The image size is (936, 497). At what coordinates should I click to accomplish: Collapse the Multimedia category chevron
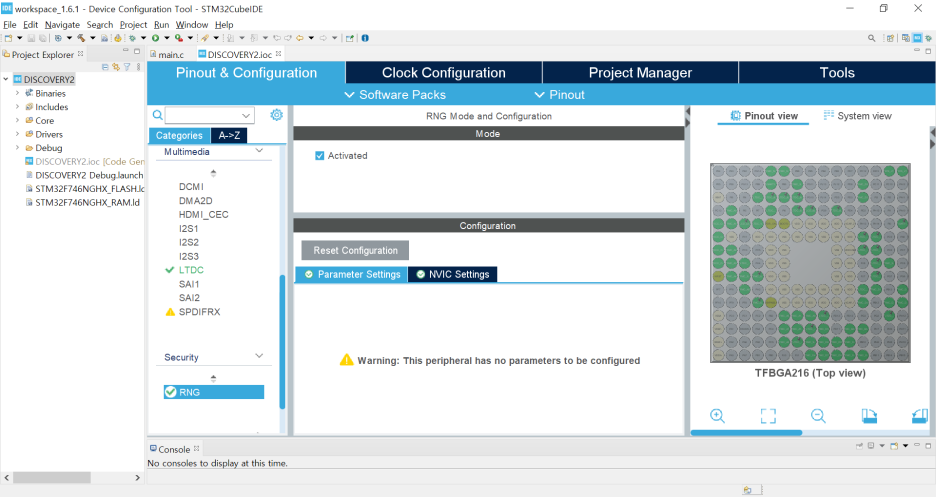[x=259, y=151]
